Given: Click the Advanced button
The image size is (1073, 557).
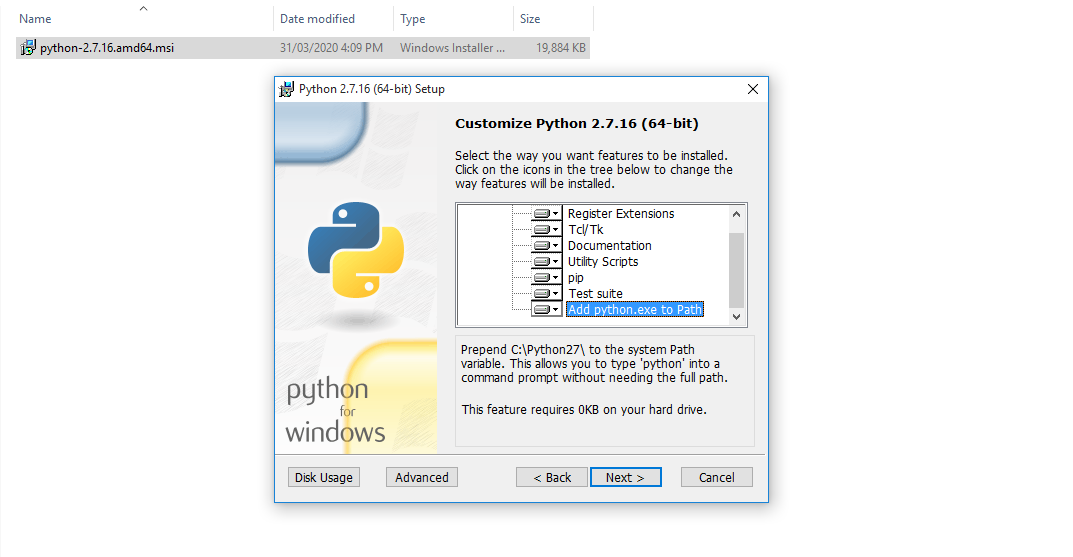Looking at the screenshot, I should pyautogui.click(x=422, y=477).
